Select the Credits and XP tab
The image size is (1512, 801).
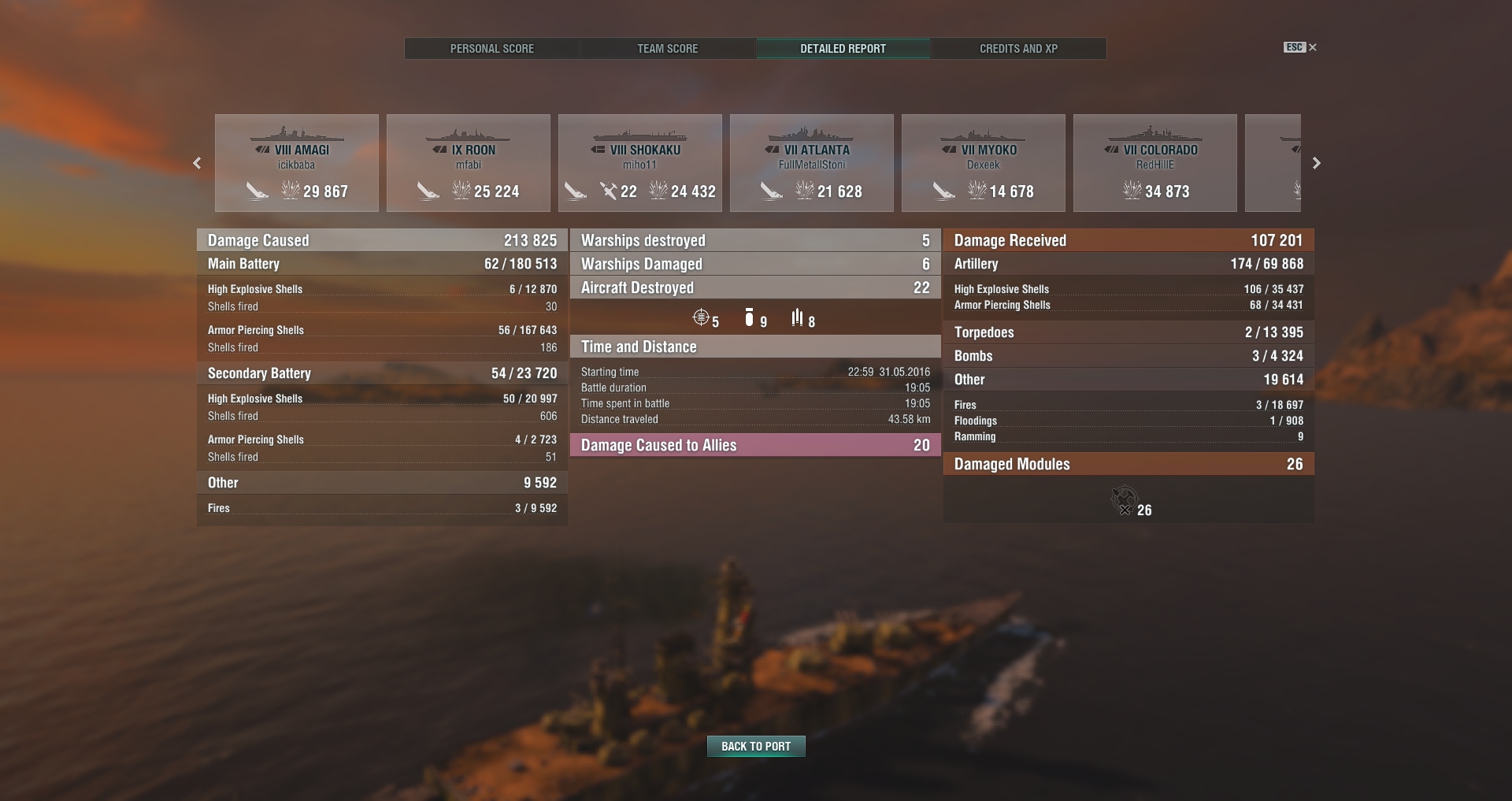coord(1018,48)
